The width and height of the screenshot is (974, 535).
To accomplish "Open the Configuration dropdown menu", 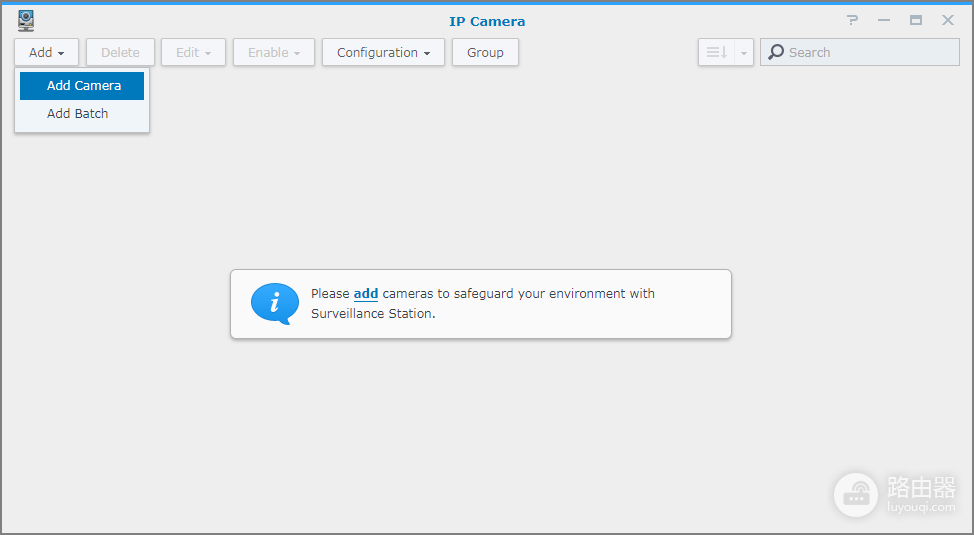I will [383, 52].
